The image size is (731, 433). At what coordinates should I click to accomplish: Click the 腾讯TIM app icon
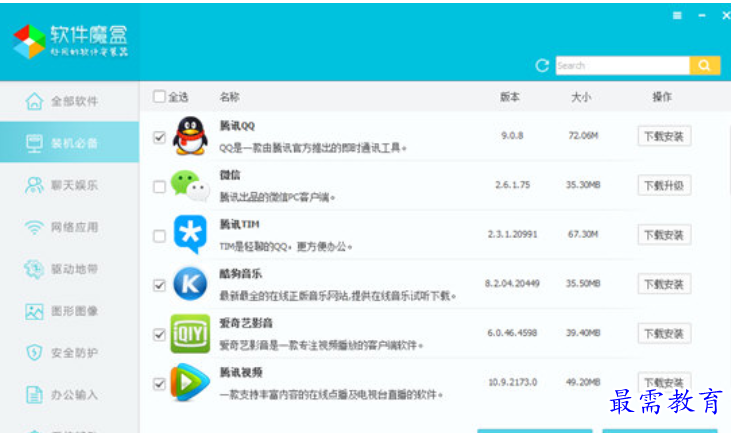(190, 234)
